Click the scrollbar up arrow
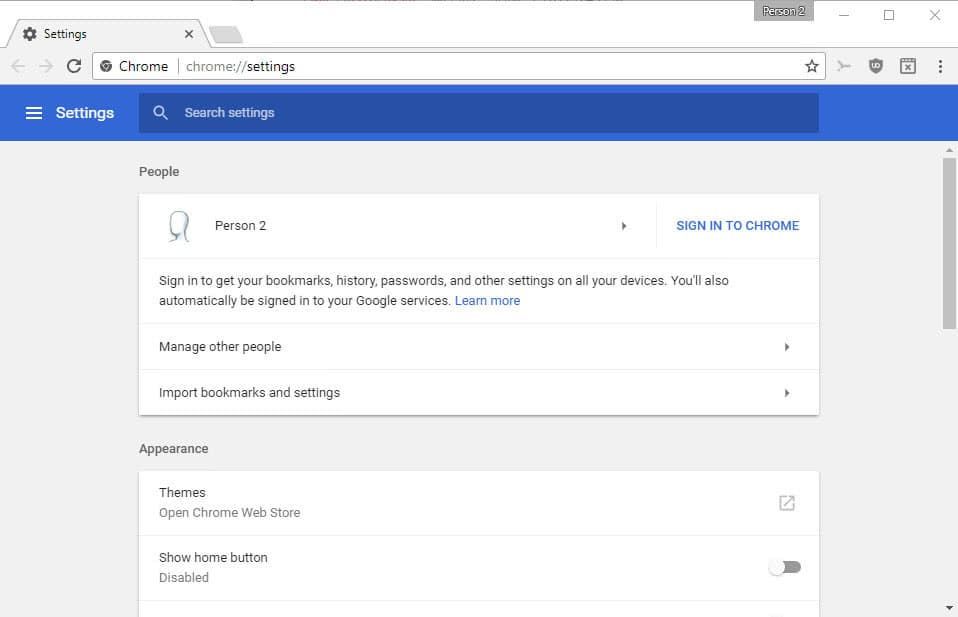Screen dimensions: 958x617 tap(949, 150)
